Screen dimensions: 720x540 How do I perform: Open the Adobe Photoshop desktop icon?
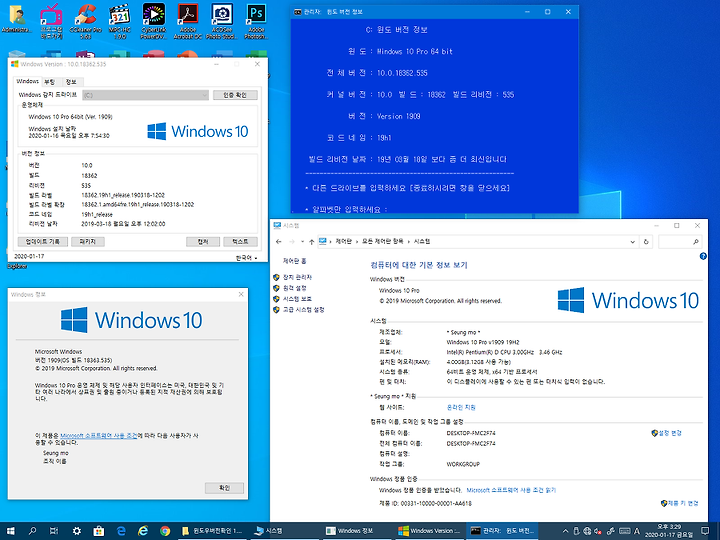(x=256, y=21)
